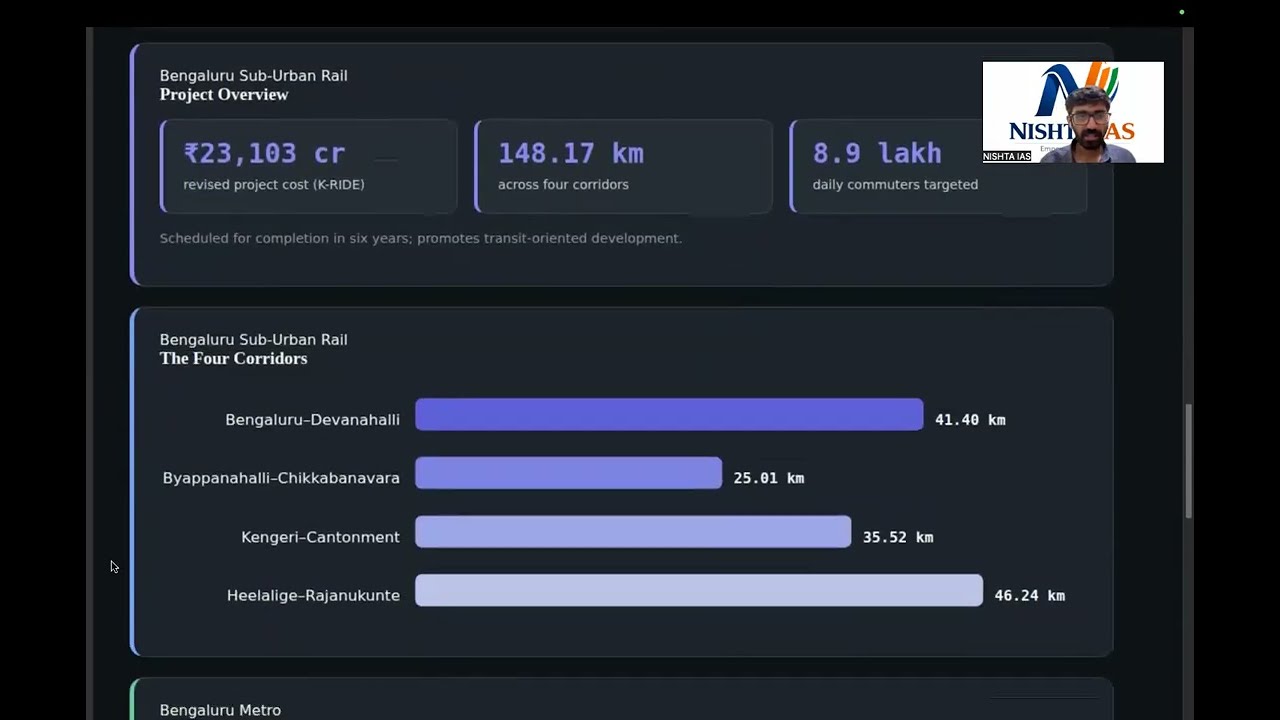
Task: Select the presenter webcam thumbnail
Action: [x=1073, y=112]
